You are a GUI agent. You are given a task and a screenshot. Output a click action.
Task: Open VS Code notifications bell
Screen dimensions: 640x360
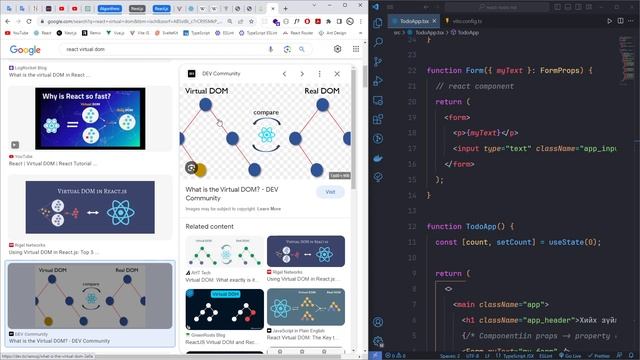pos(632,356)
